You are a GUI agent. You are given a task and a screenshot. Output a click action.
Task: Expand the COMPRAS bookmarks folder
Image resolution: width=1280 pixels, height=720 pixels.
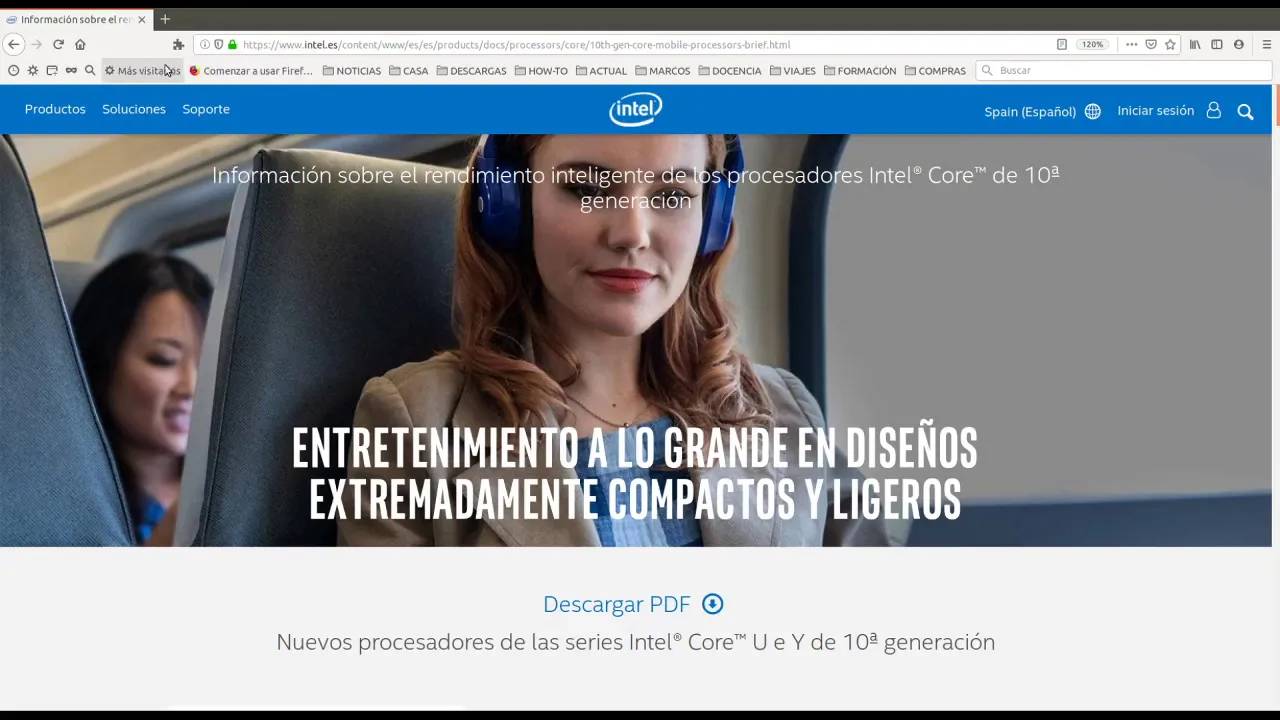pyautogui.click(x=935, y=71)
